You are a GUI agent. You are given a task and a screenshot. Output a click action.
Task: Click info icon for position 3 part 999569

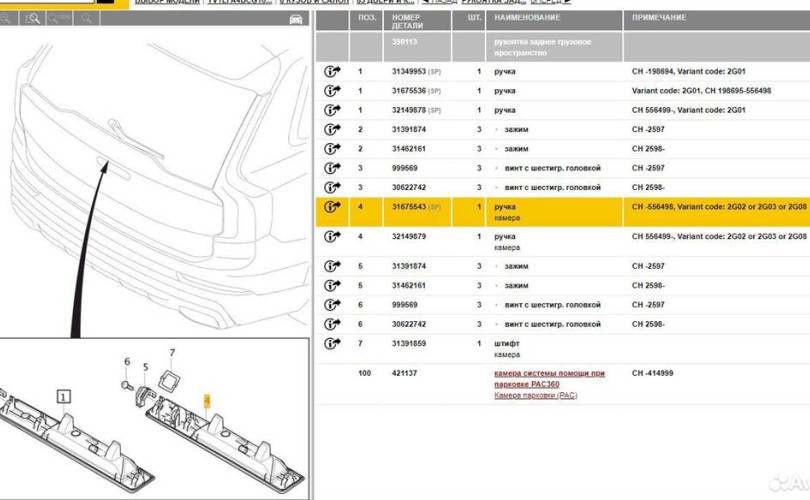[332, 168]
